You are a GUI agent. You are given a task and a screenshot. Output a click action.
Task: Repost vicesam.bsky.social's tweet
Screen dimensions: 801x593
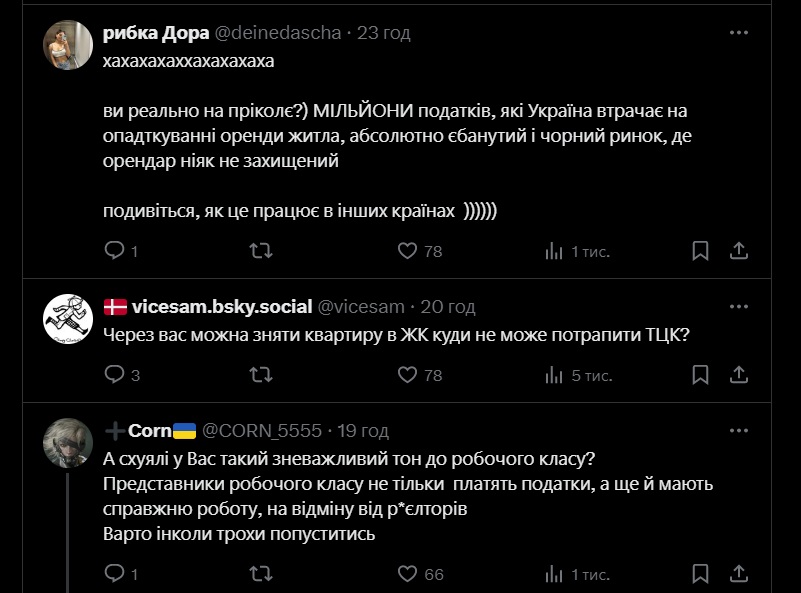pyautogui.click(x=260, y=375)
